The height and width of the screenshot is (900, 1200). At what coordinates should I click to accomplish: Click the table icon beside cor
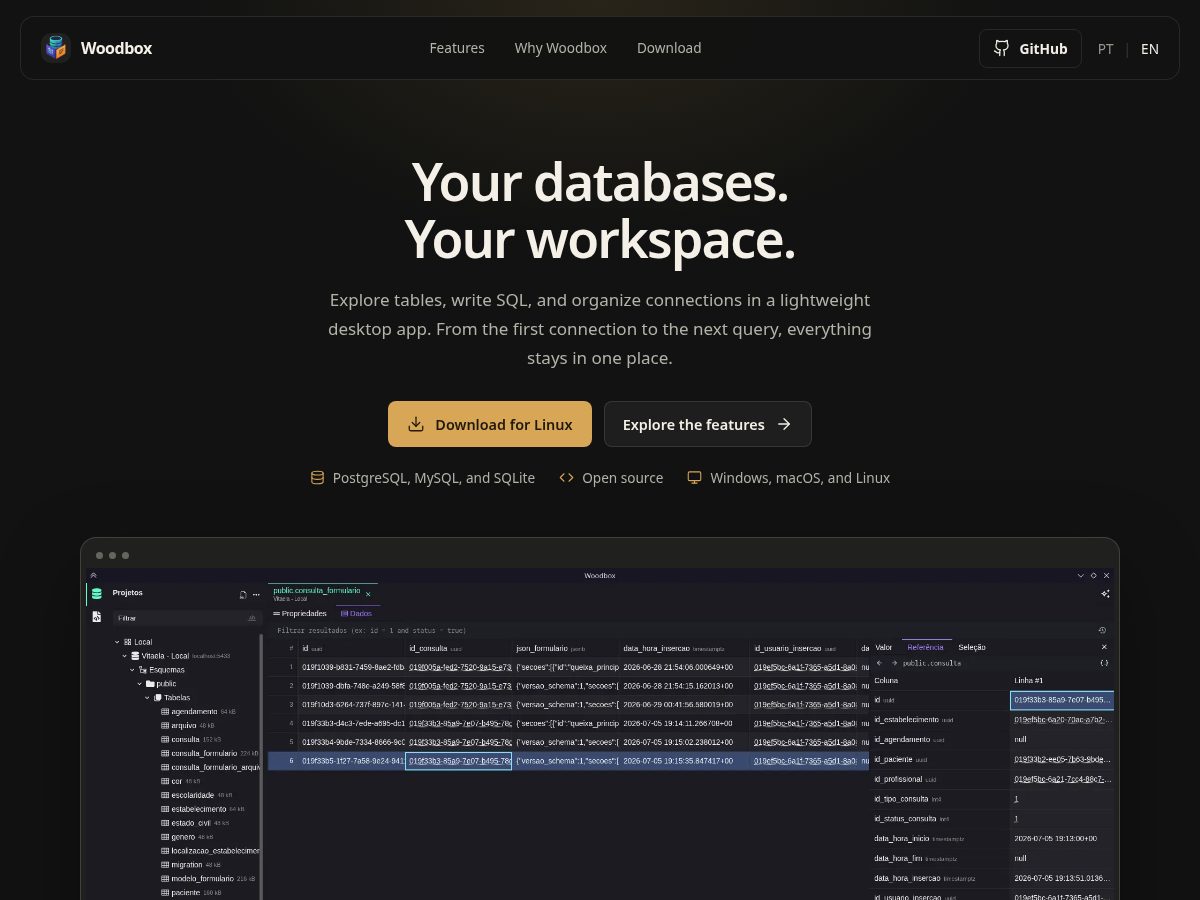point(165,781)
